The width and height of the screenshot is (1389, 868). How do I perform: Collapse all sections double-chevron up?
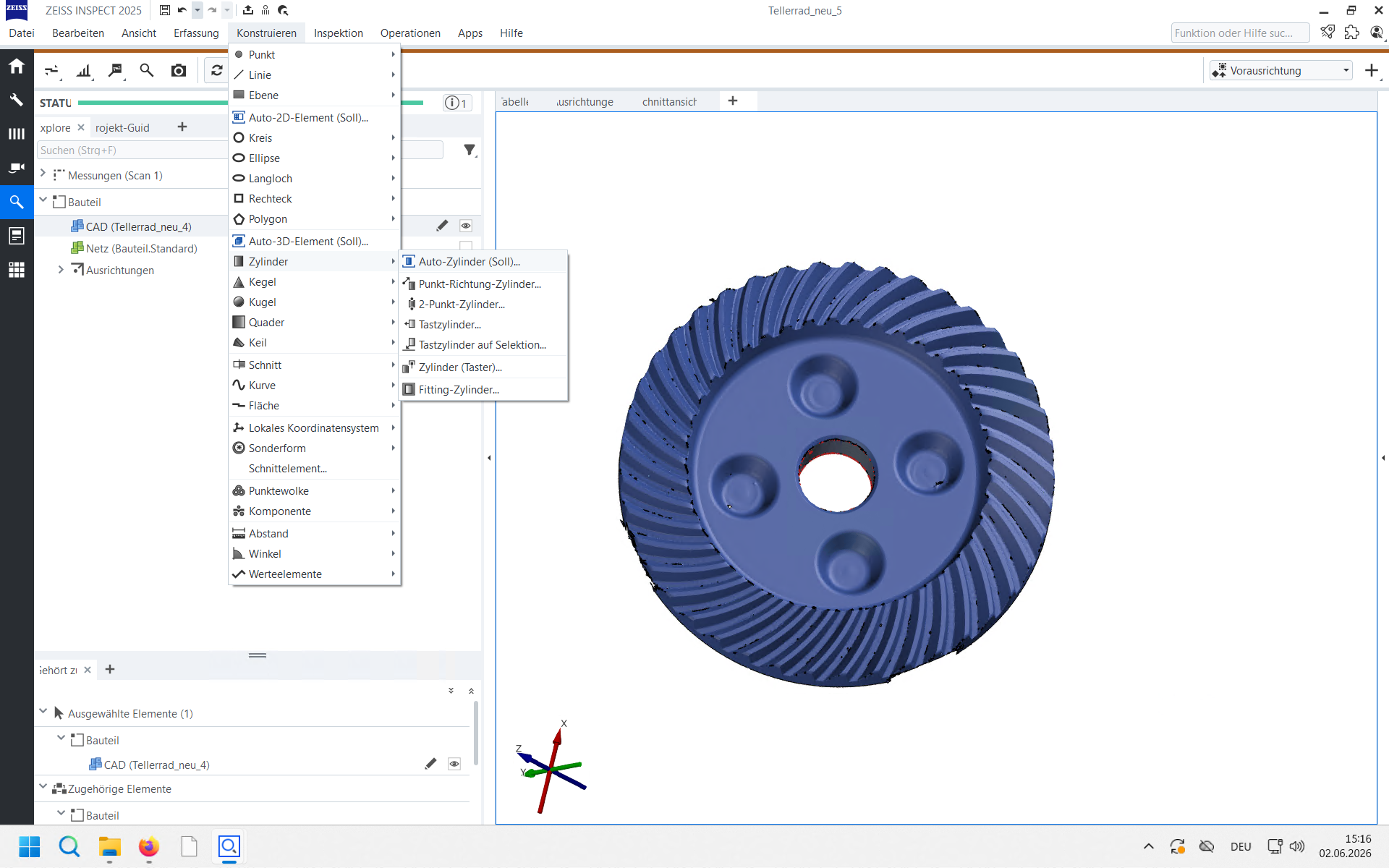(471, 691)
